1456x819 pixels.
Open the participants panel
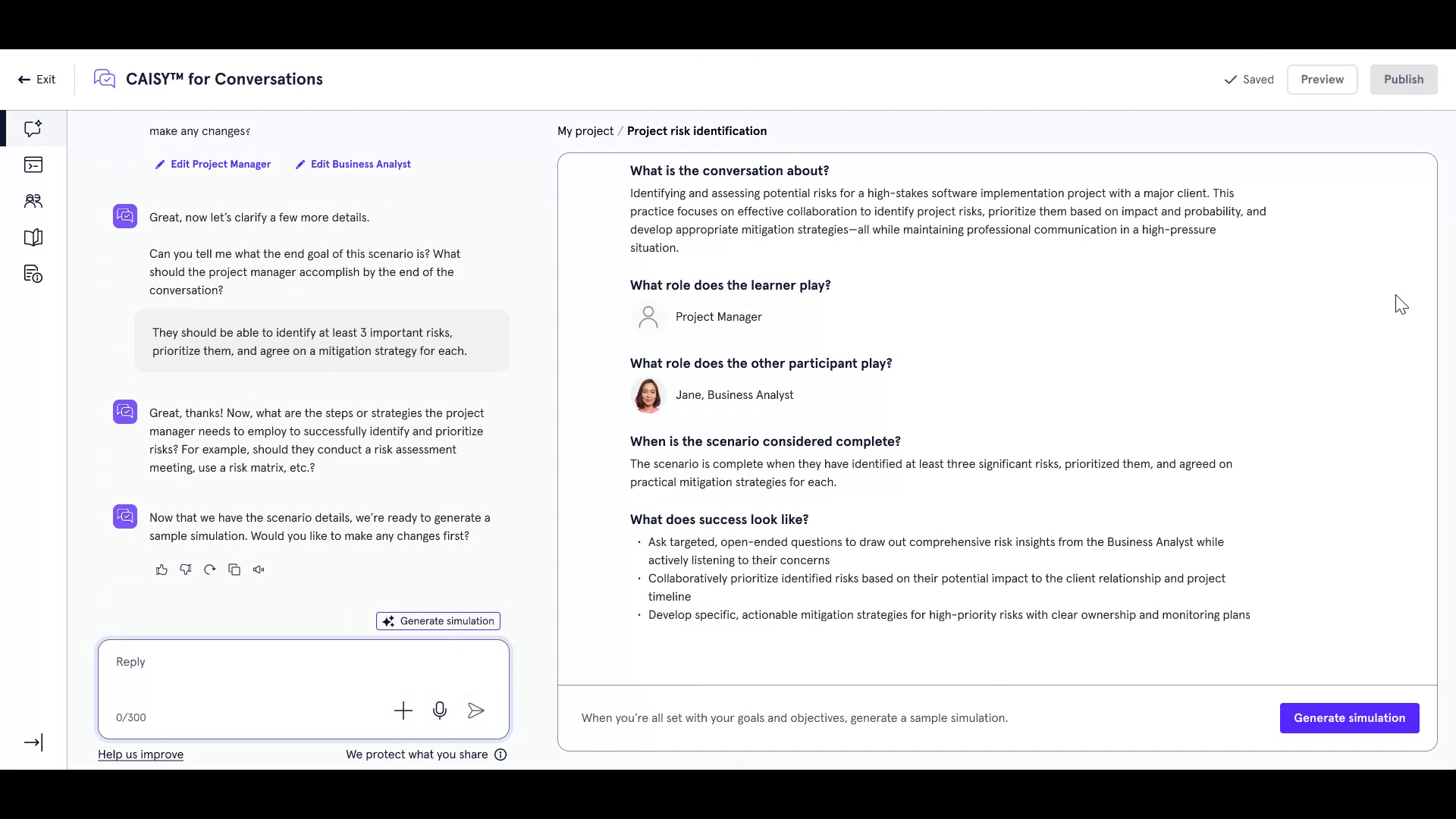(x=32, y=201)
